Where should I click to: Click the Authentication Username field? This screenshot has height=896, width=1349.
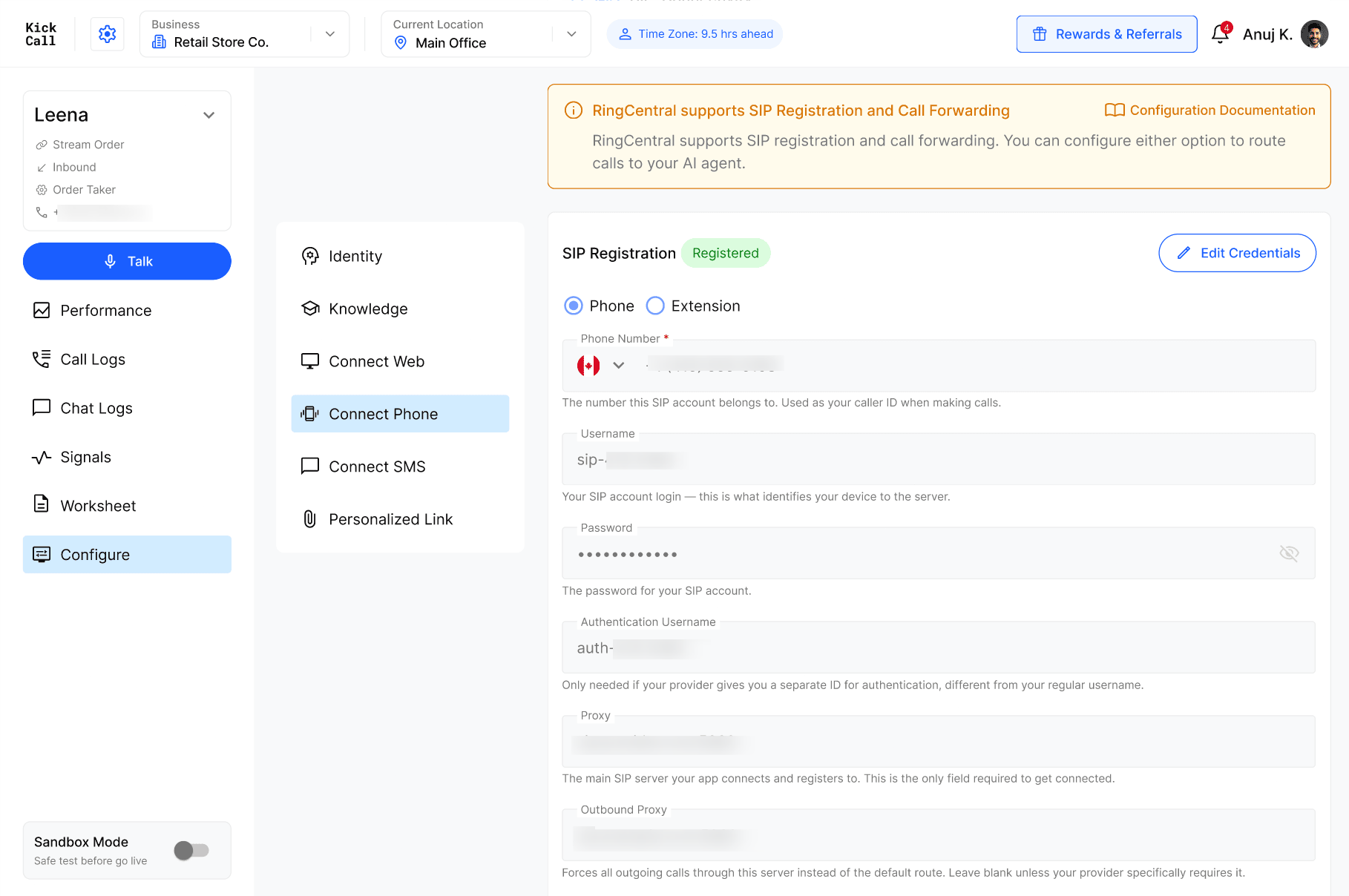point(939,648)
